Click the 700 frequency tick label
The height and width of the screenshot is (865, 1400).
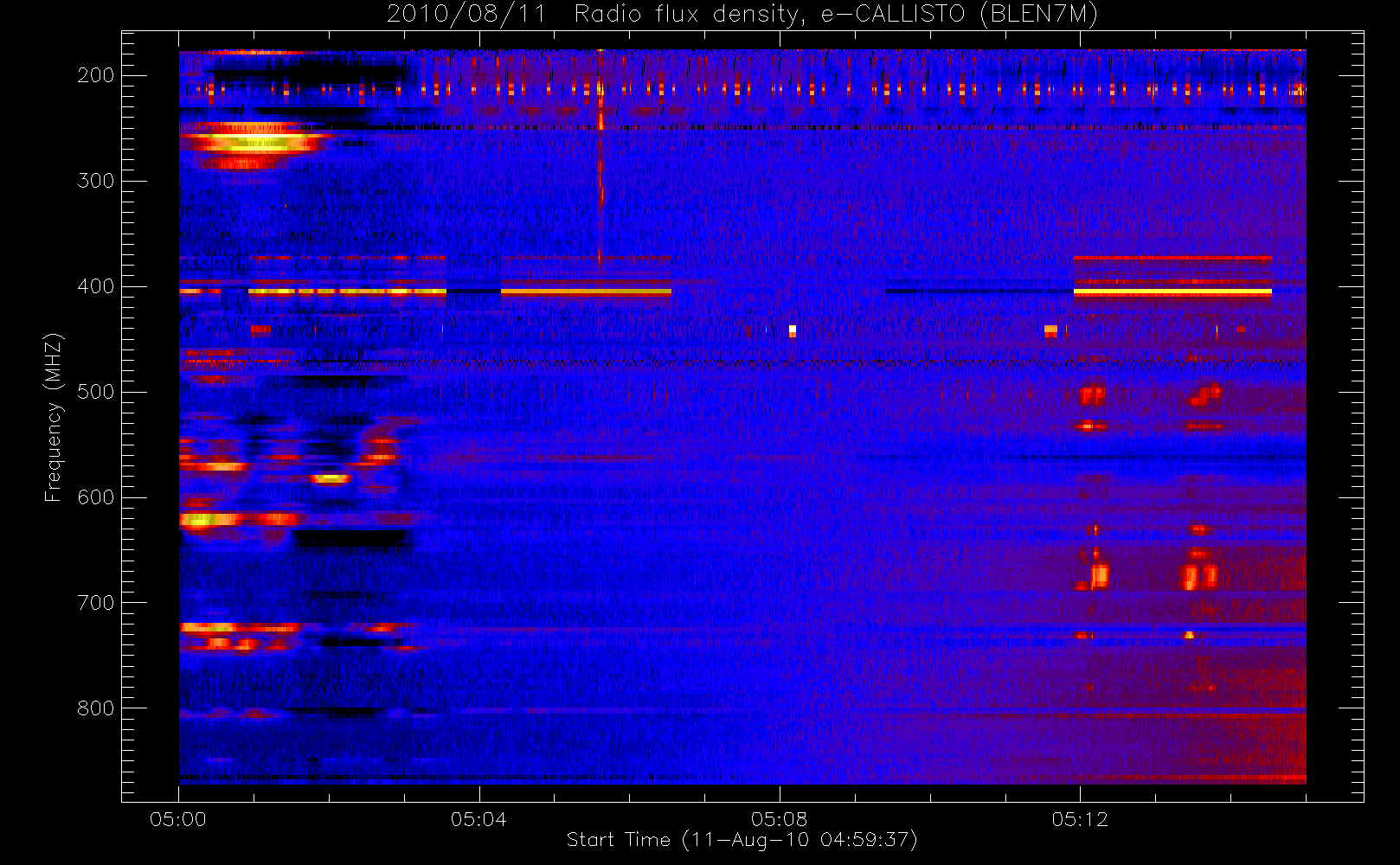[96, 603]
